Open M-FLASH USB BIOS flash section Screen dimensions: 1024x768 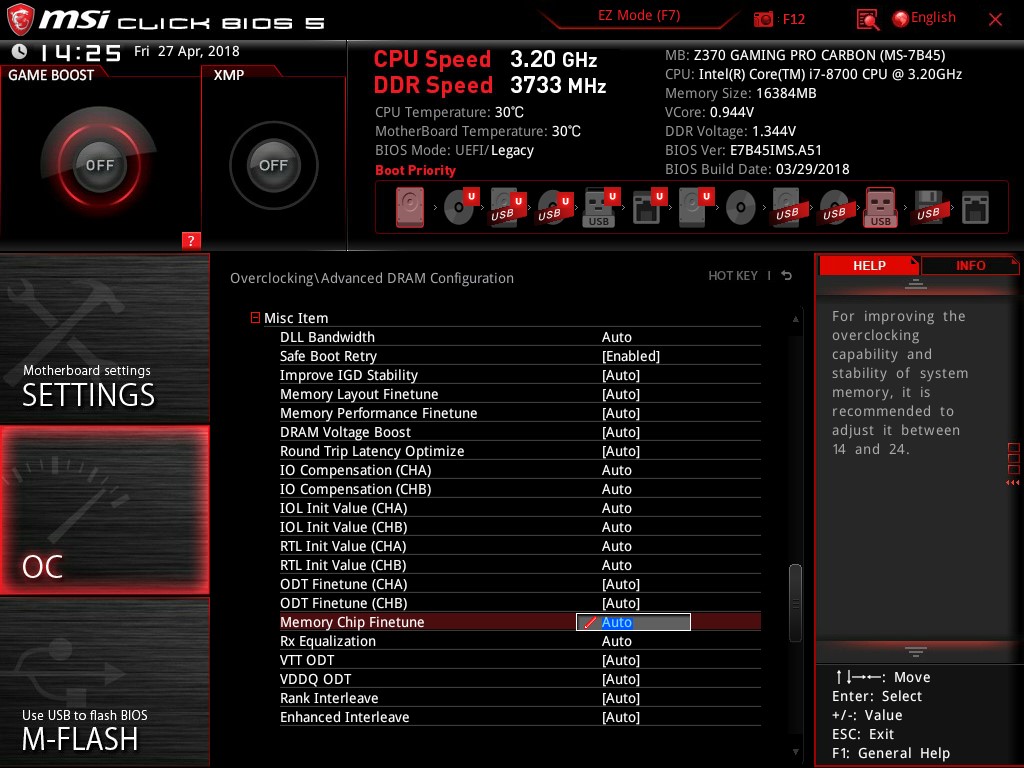pos(104,682)
